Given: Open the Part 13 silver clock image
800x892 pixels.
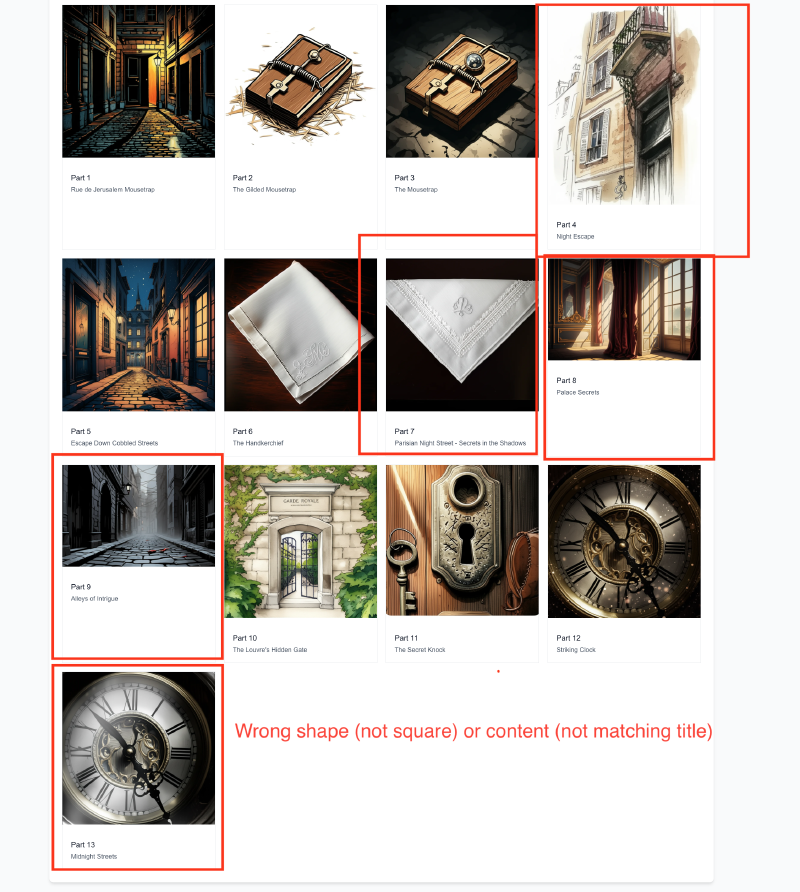Looking at the screenshot, I should 138,748.
